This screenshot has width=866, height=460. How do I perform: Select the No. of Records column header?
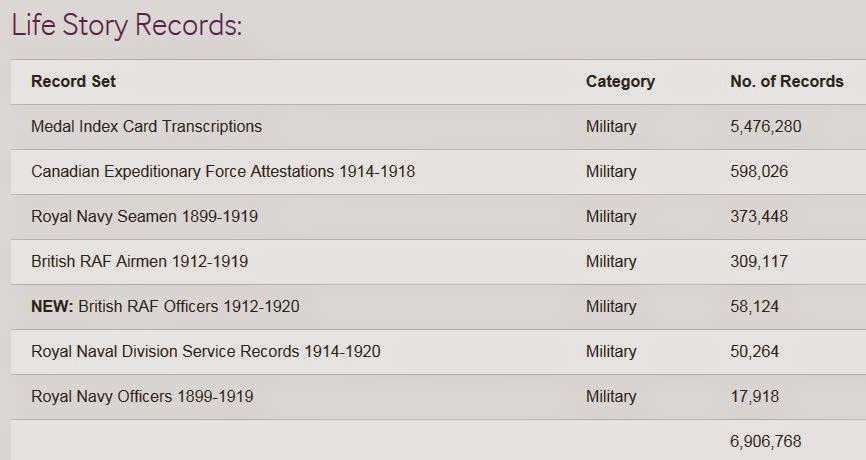click(x=786, y=82)
